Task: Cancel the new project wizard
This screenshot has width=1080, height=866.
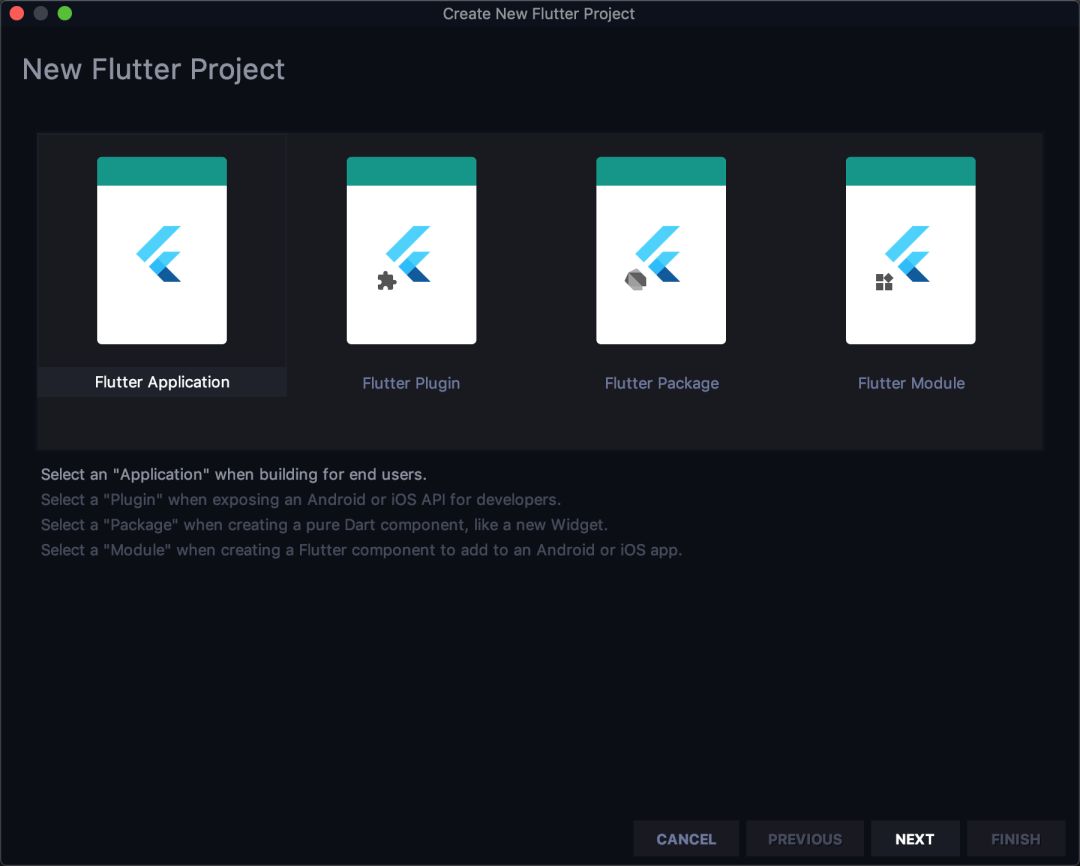Action: pyautogui.click(x=686, y=839)
